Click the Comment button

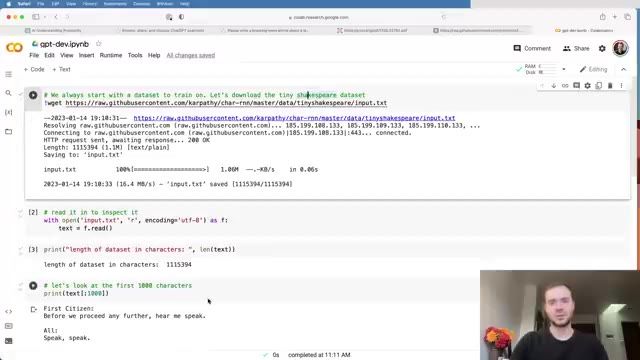[x=532, y=48]
